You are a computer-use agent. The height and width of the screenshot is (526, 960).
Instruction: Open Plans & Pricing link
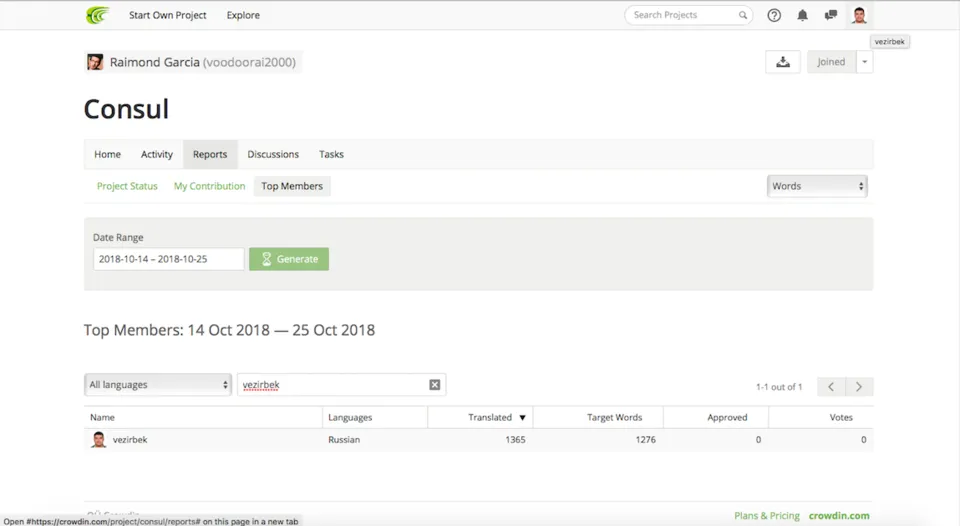point(767,516)
